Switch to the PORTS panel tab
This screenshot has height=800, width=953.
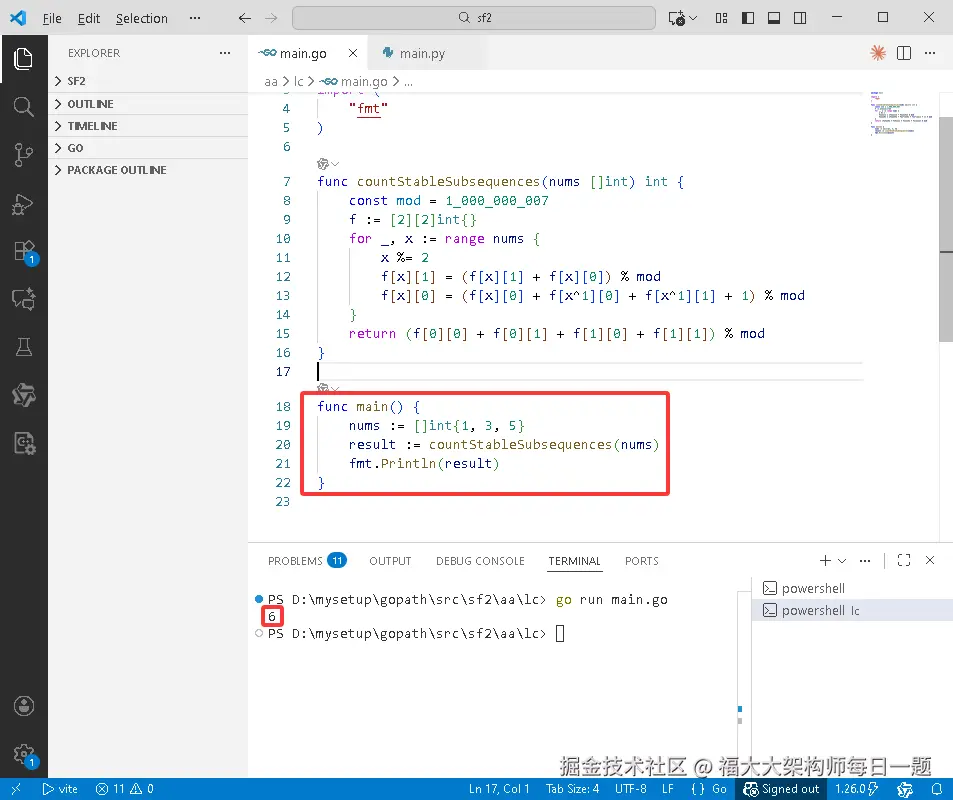(x=641, y=560)
